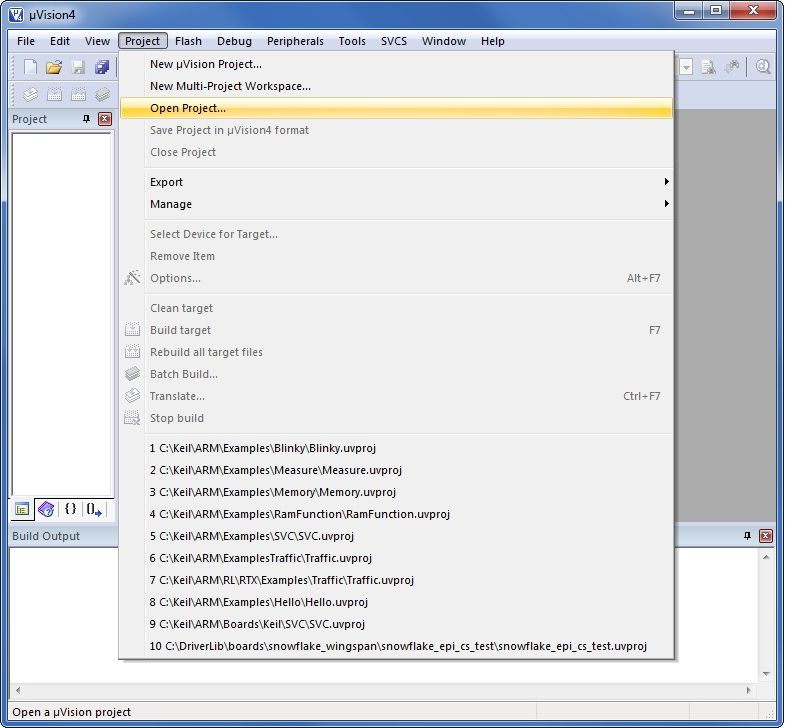Open recent ExamplesTraffic\Traffic.uvproj entry
The image size is (786, 728).
(397, 558)
